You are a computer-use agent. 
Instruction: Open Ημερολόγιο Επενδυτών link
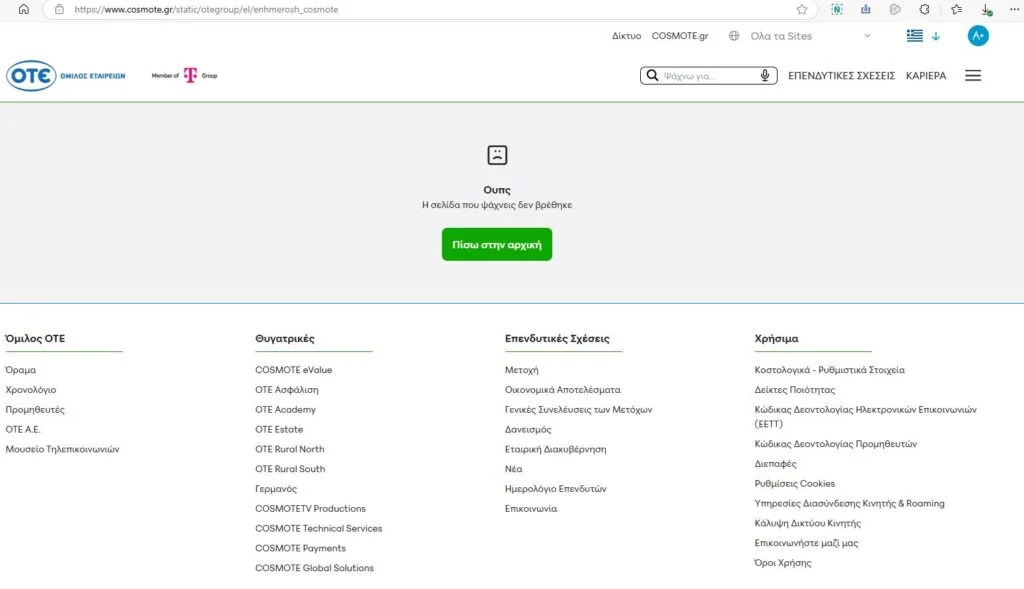(x=555, y=488)
